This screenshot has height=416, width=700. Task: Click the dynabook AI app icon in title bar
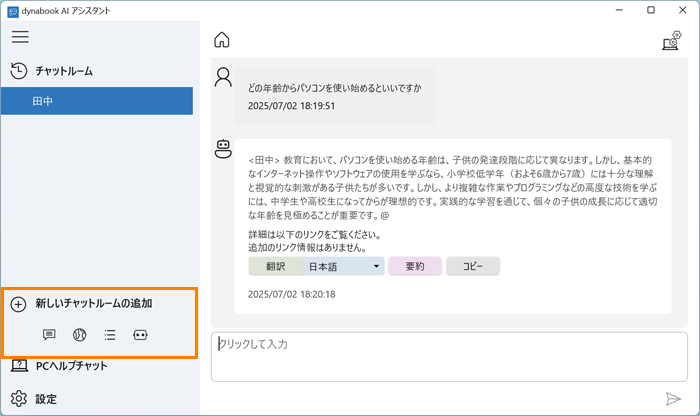tap(13, 12)
